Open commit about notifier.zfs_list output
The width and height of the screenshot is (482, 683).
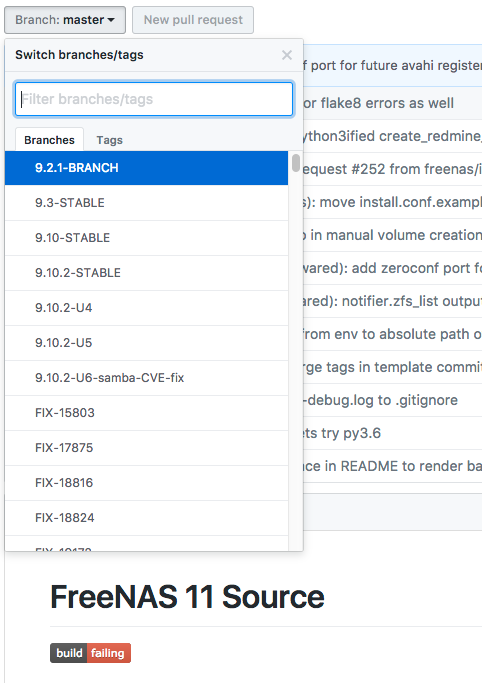tap(392, 301)
